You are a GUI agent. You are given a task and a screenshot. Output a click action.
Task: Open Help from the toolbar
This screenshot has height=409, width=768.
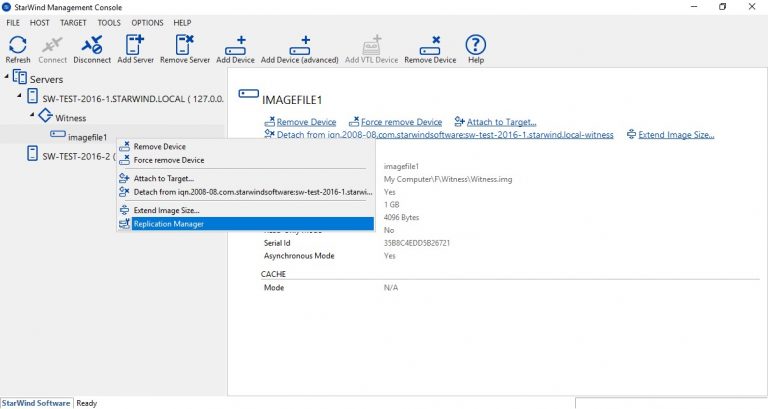click(x=476, y=47)
